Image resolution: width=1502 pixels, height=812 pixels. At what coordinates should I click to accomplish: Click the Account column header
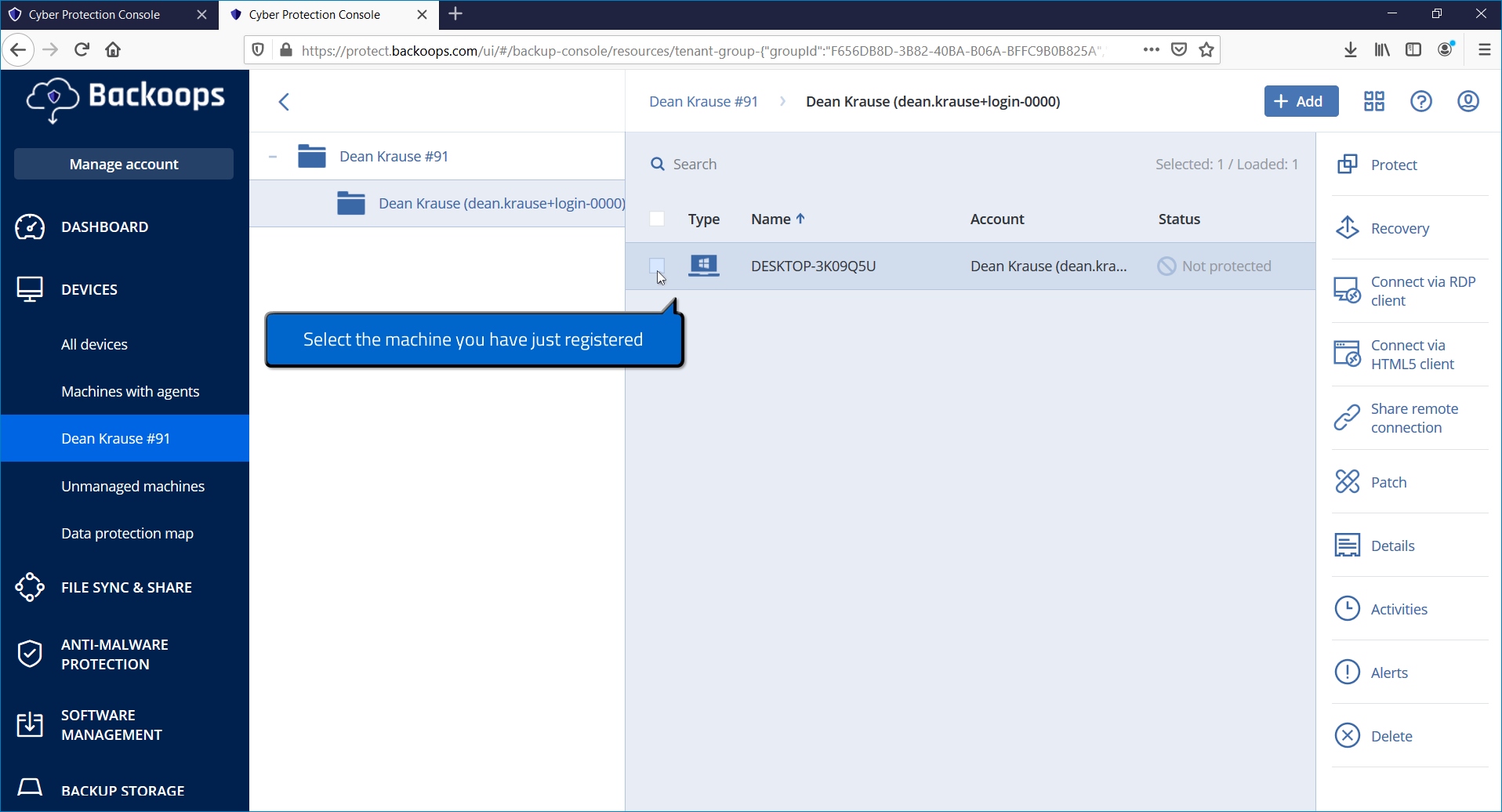pos(997,219)
